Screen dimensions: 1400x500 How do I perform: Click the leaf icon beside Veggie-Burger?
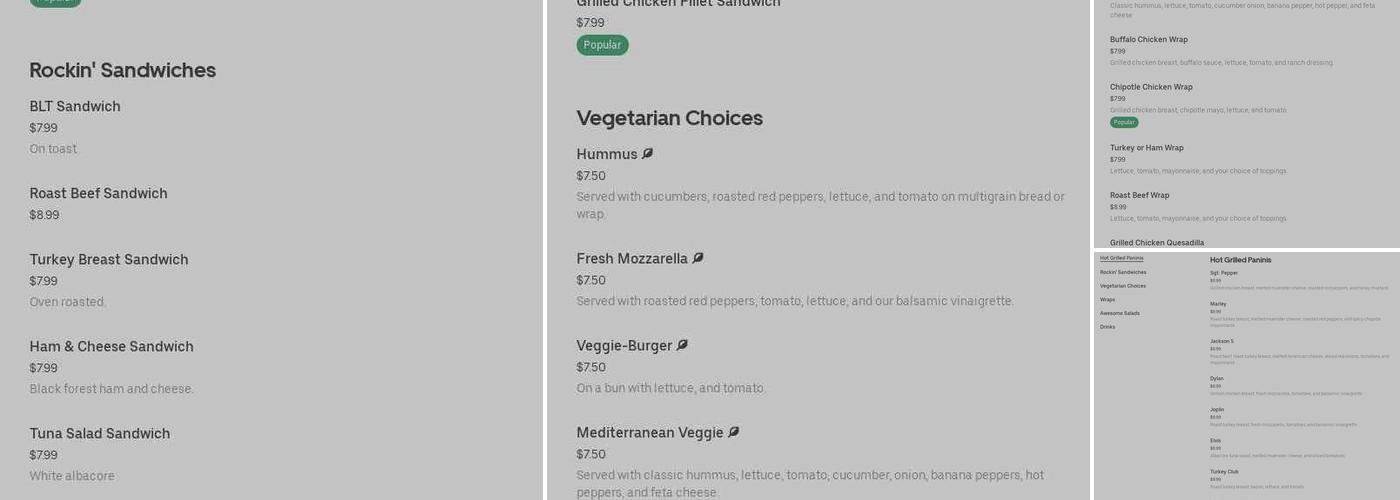click(x=682, y=345)
